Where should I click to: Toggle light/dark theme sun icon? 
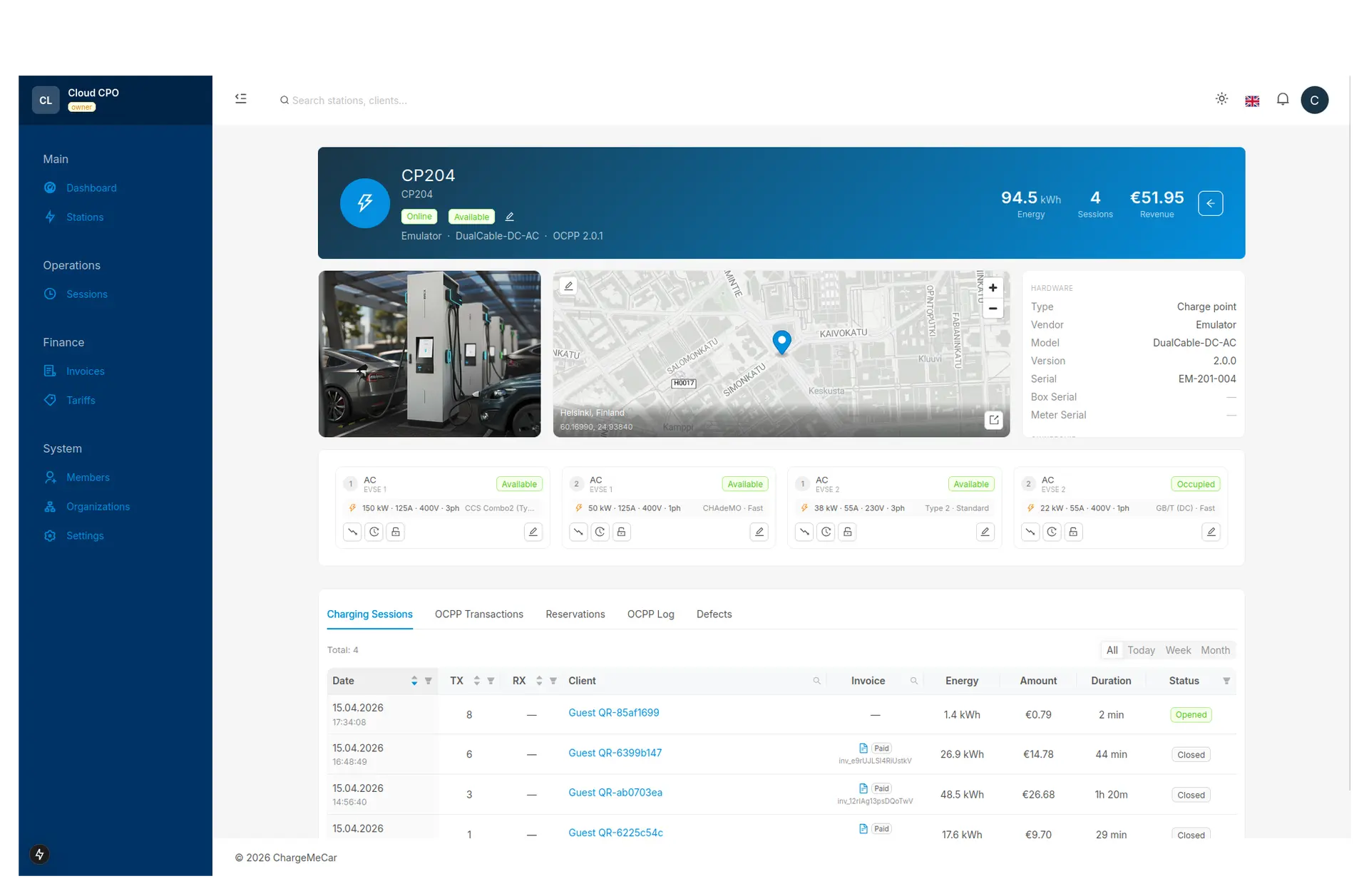tap(1221, 100)
